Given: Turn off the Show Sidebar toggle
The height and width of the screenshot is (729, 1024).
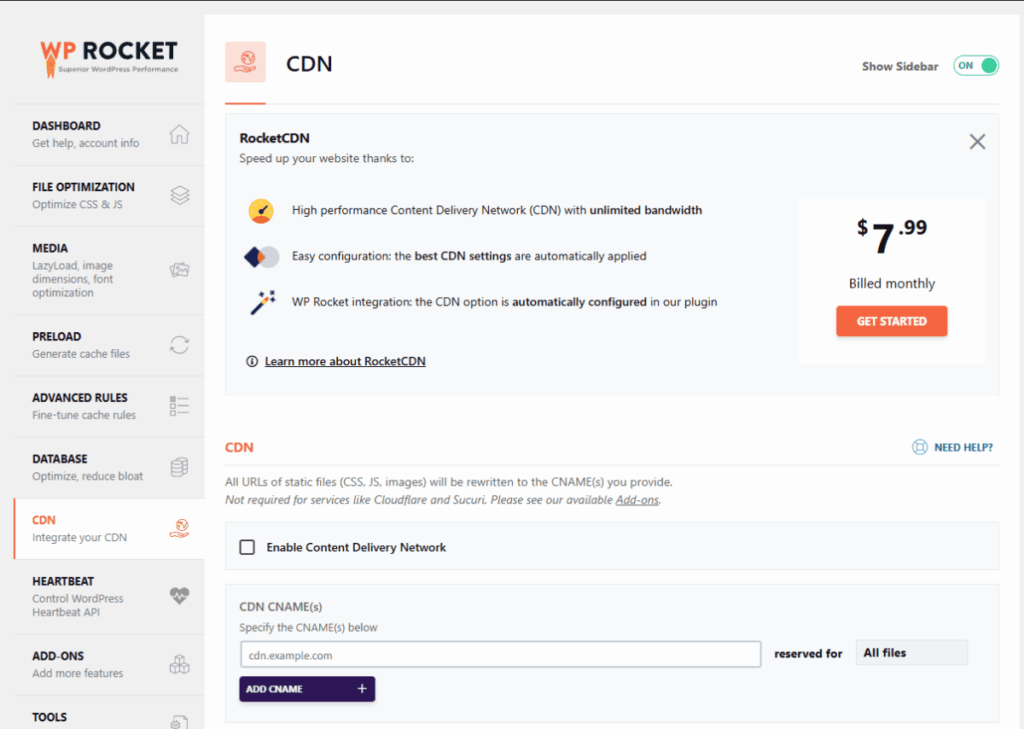Looking at the screenshot, I should click(975, 64).
